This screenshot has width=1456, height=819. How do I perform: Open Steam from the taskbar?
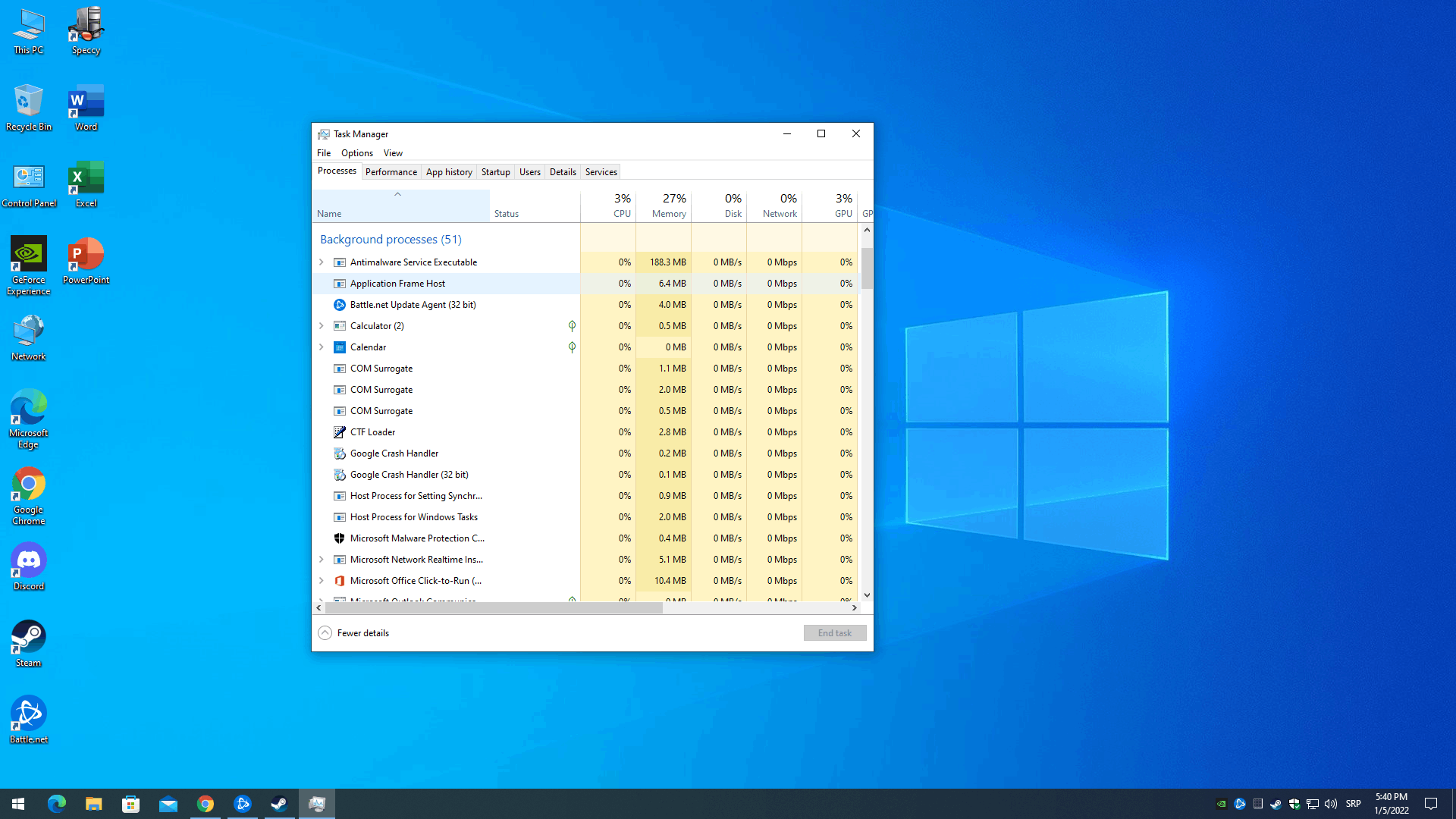pos(279,804)
